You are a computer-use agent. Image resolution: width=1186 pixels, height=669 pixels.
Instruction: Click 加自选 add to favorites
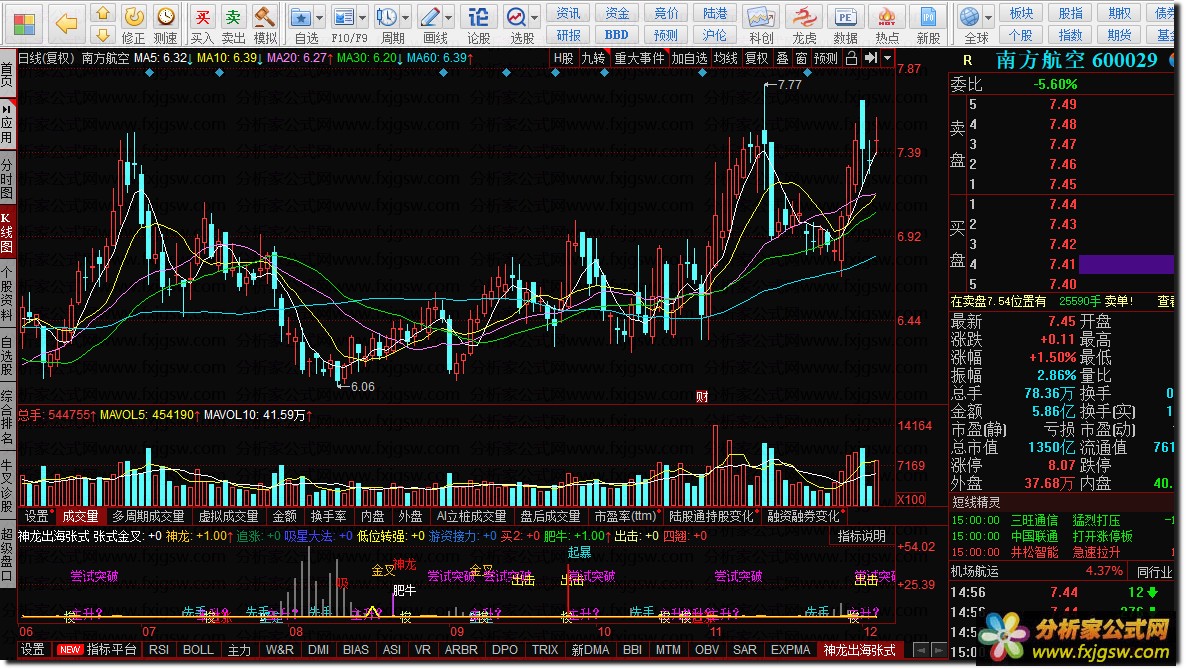pyautogui.click(x=690, y=58)
